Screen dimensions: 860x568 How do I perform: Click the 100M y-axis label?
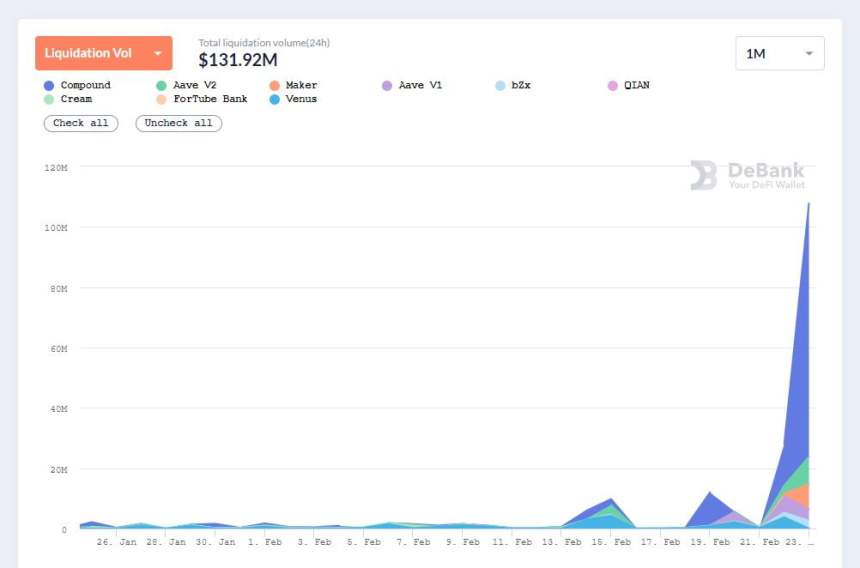pos(56,228)
